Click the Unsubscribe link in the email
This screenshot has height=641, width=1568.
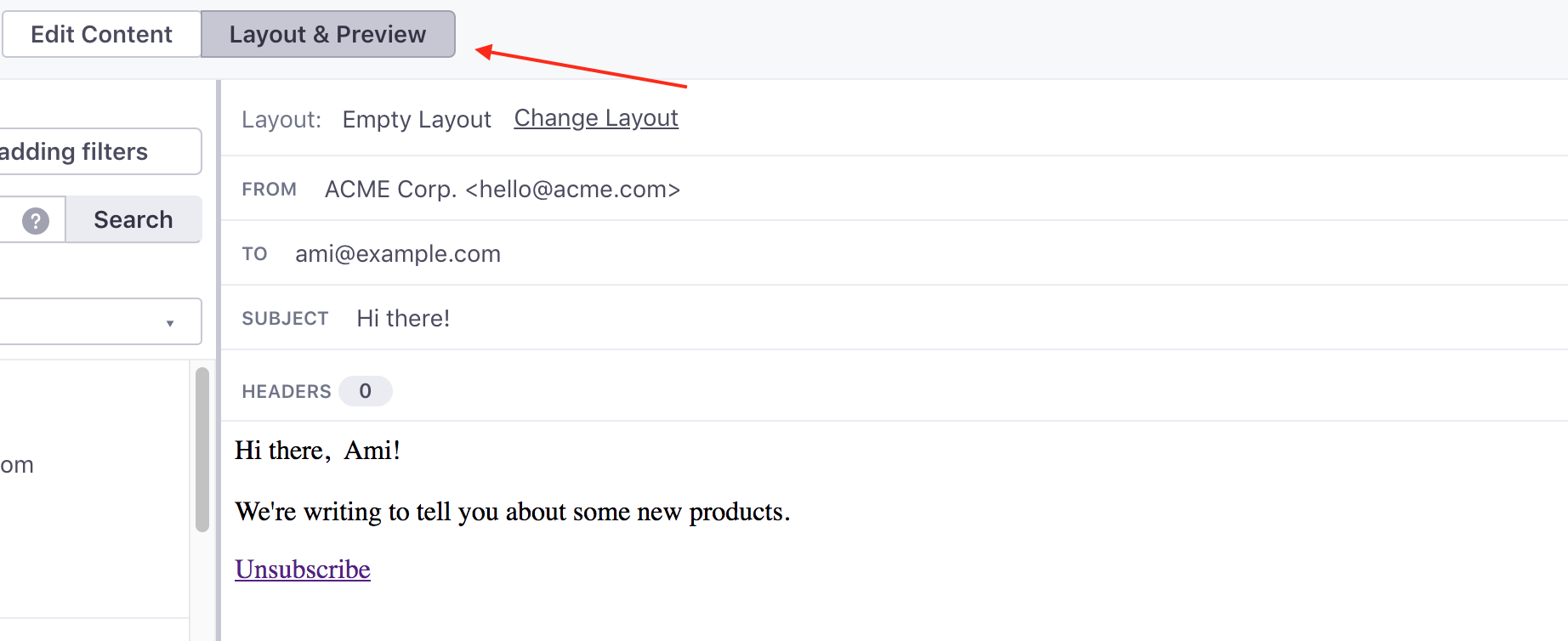coord(303,569)
